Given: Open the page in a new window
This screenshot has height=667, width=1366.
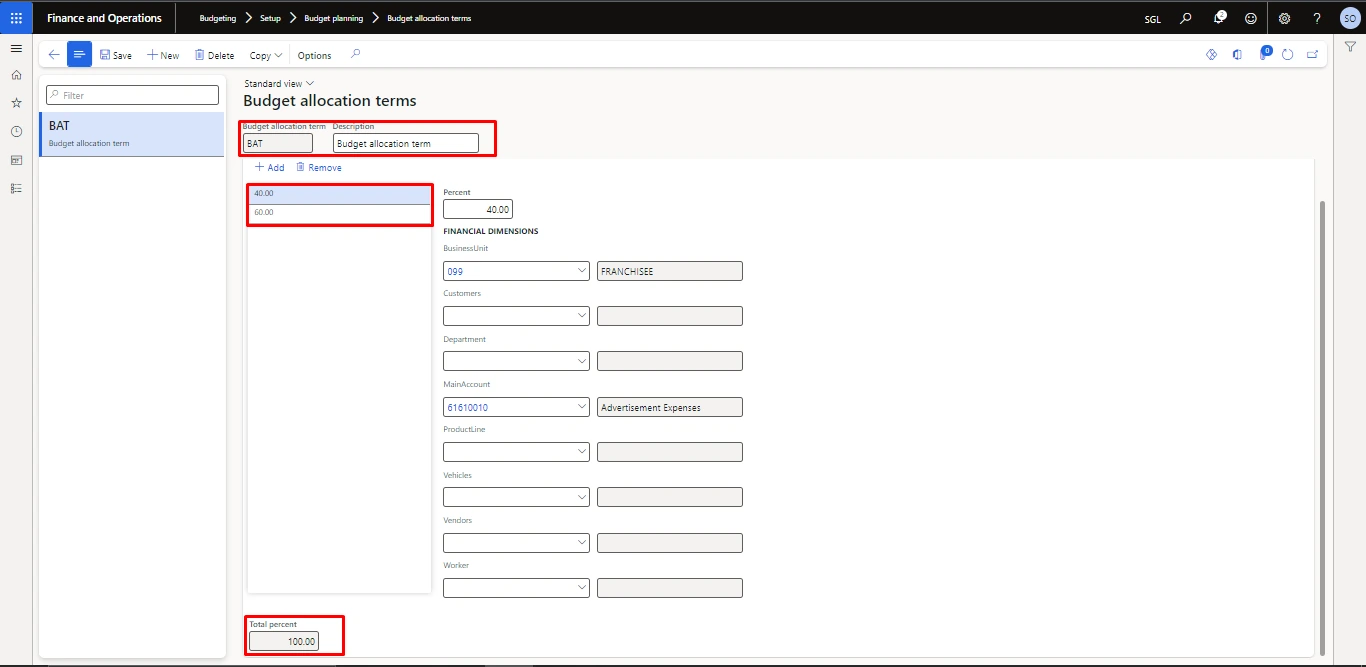Looking at the screenshot, I should pyautogui.click(x=1313, y=55).
